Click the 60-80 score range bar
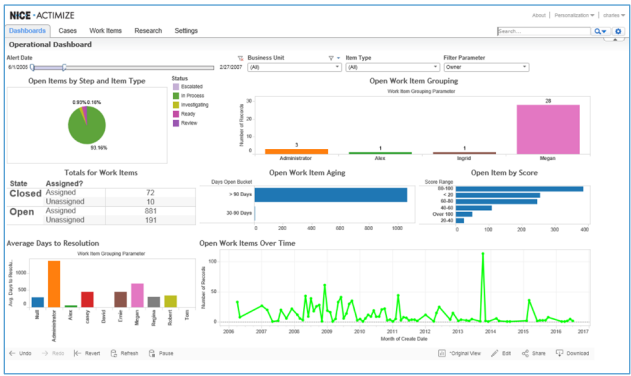The width and height of the screenshot is (631, 376). click(x=496, y=201)
